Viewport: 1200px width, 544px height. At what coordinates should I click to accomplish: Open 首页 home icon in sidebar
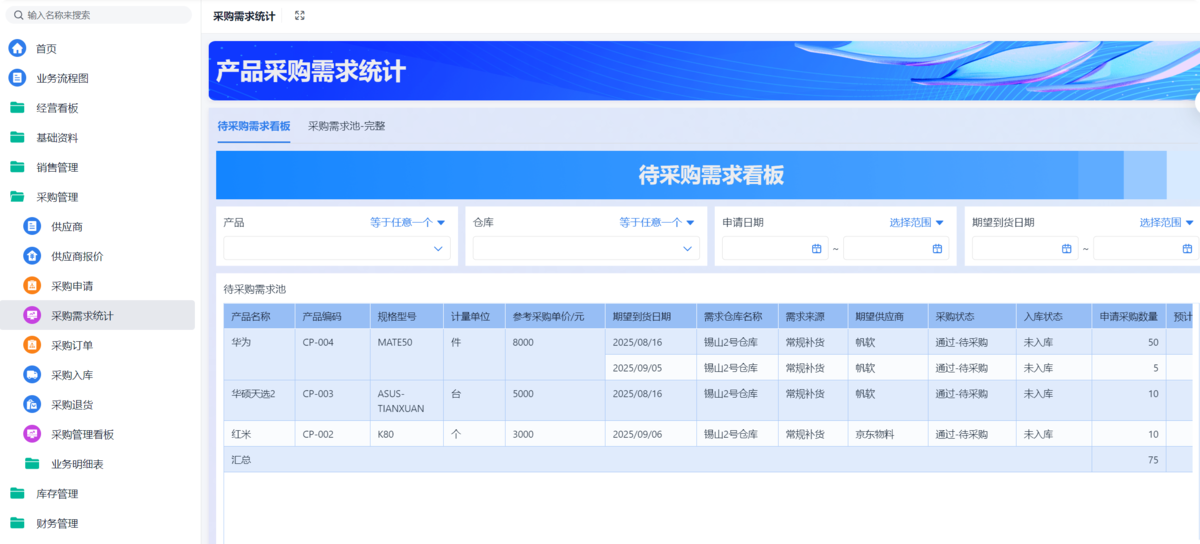point(17,48)
